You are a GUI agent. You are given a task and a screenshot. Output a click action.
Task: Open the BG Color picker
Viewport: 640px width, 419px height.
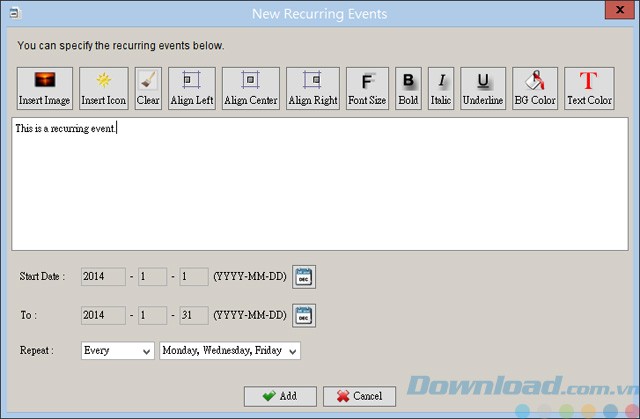[x=535, y=88]
